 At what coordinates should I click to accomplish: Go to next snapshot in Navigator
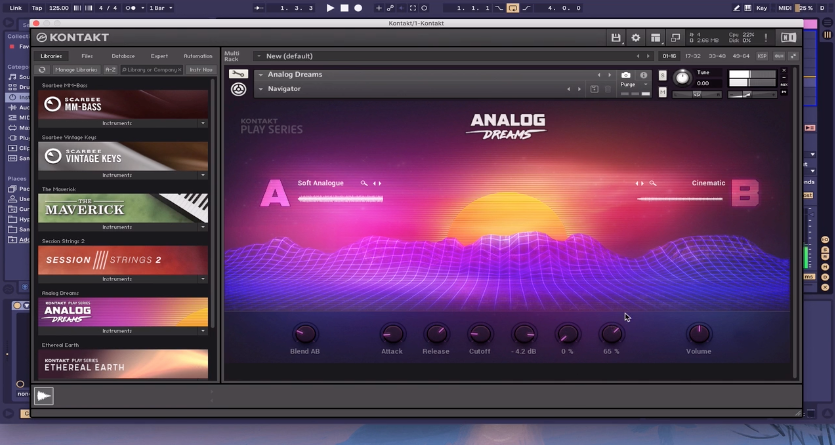579,89
